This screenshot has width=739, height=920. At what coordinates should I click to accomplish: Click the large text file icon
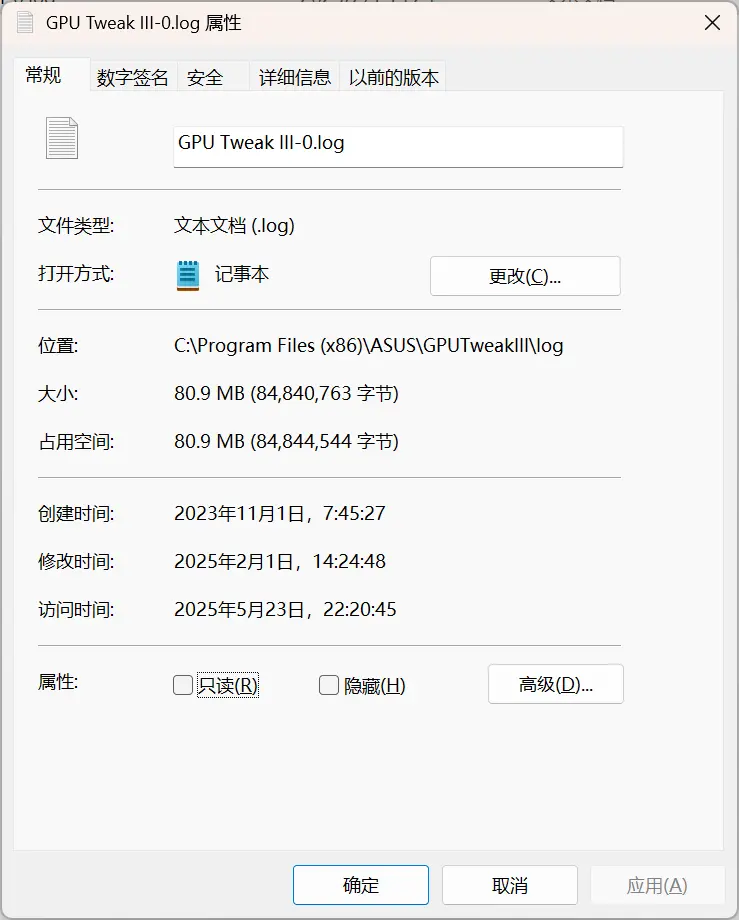62,138
